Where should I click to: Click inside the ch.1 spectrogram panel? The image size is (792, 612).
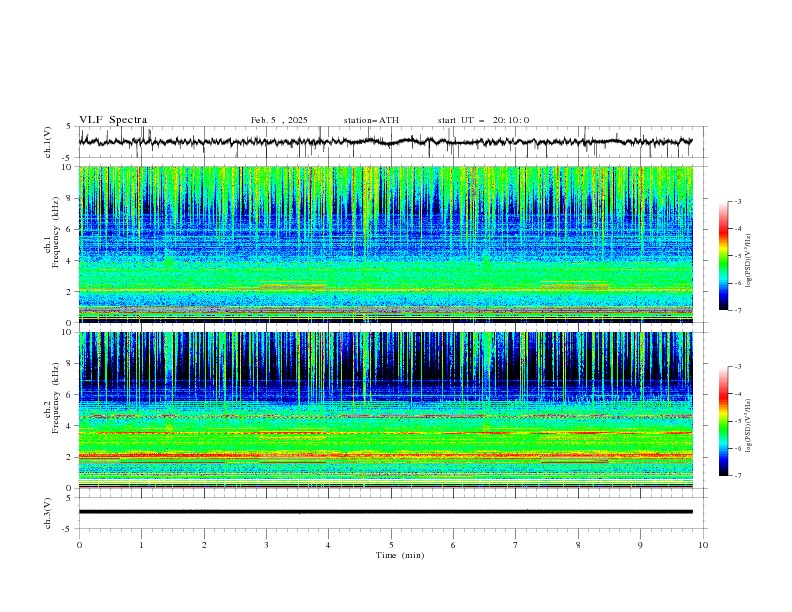coord(385,244)
